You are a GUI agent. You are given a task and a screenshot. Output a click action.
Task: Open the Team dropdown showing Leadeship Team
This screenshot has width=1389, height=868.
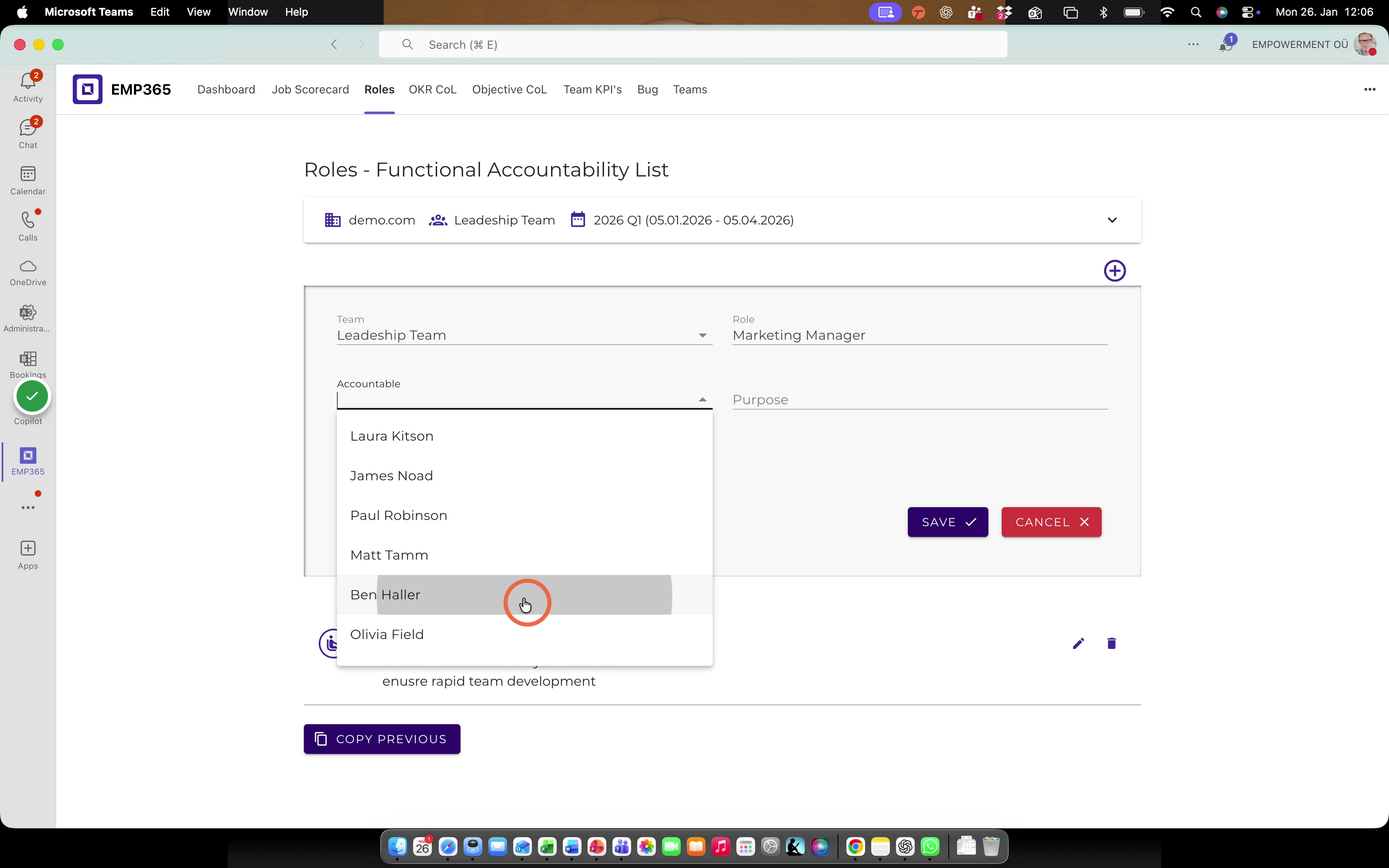point(524,335)
